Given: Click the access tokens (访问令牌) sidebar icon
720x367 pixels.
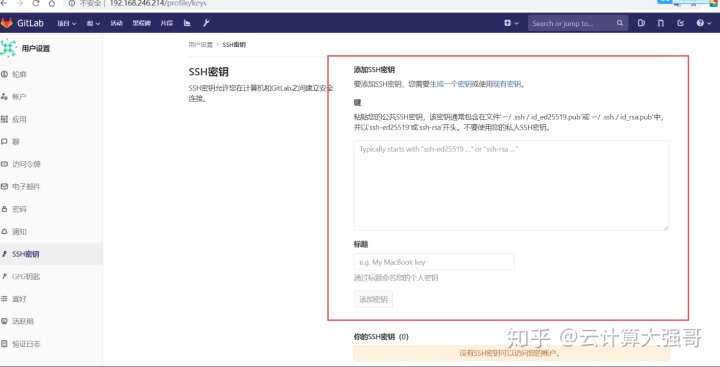Looking at the screenshot, I should (x=5, y=164).
